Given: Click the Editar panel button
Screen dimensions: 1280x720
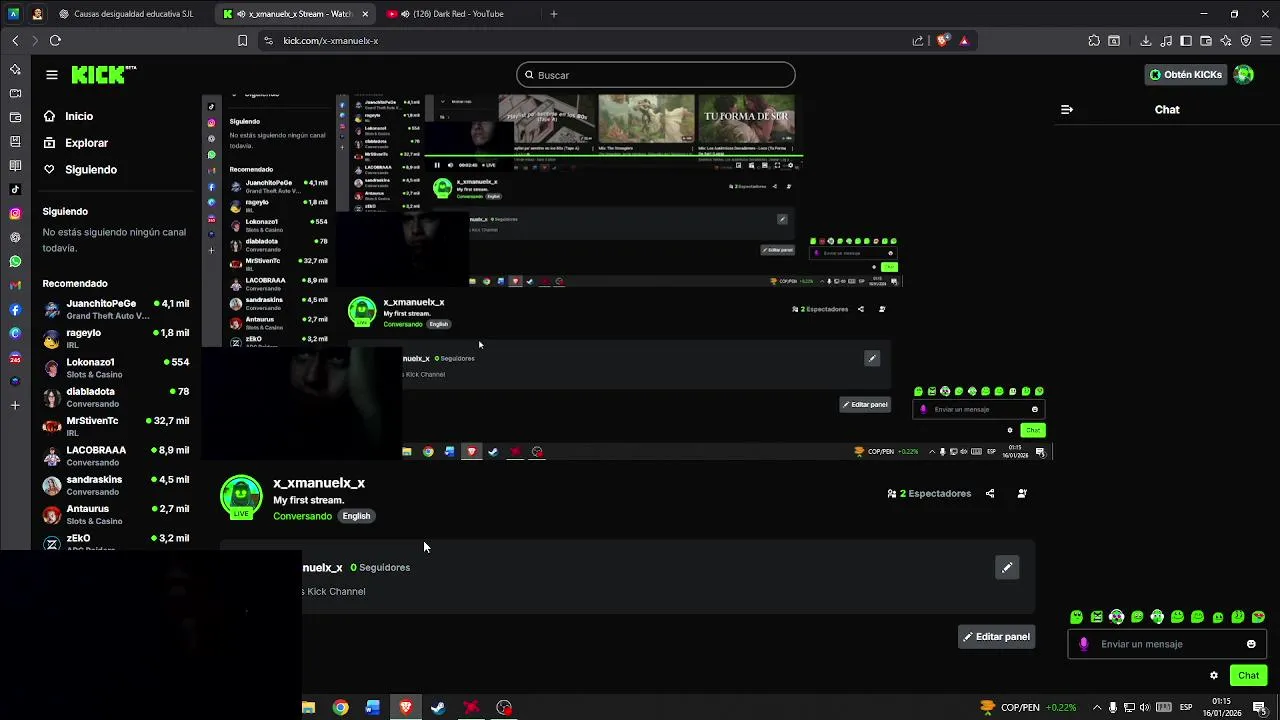Looking at the screenshot, I should (x=996, y=637).
